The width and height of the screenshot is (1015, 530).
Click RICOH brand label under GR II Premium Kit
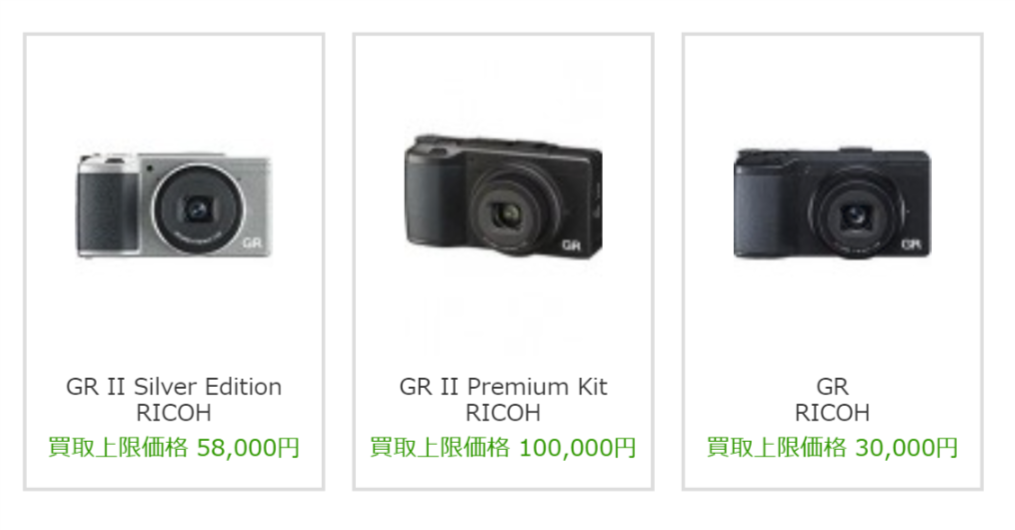click(x=503, y=413)
